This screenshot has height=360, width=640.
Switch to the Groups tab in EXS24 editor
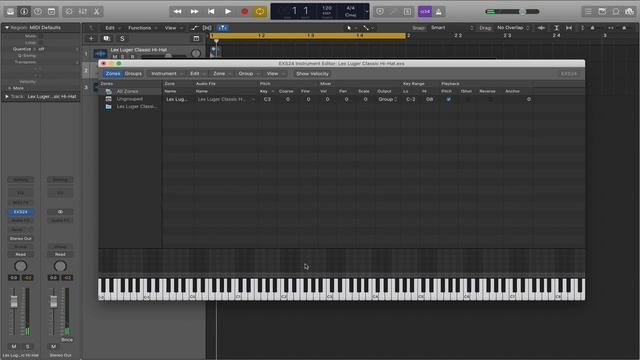point(133,73)
